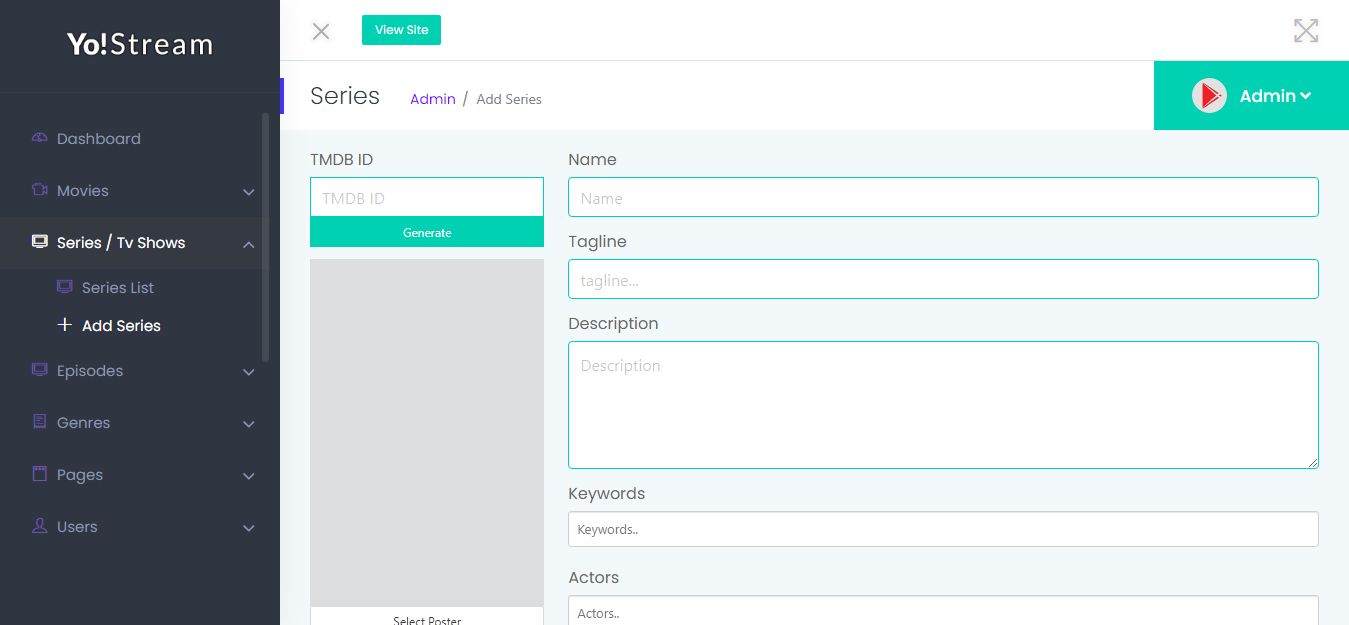This screenshot has height=625, width=1349.
Task: Click the Series / Tv Shows monitor icon
Action: (40, 242)
